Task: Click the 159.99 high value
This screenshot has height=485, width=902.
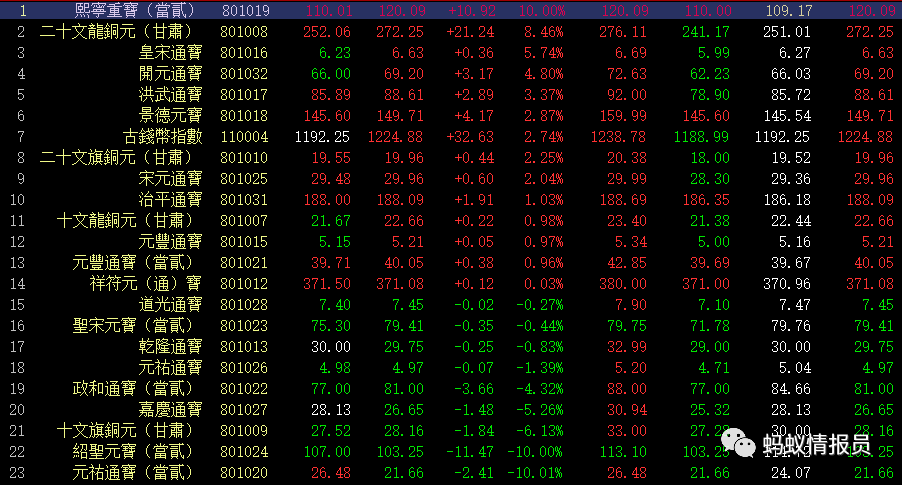Action: coord(623,116)
